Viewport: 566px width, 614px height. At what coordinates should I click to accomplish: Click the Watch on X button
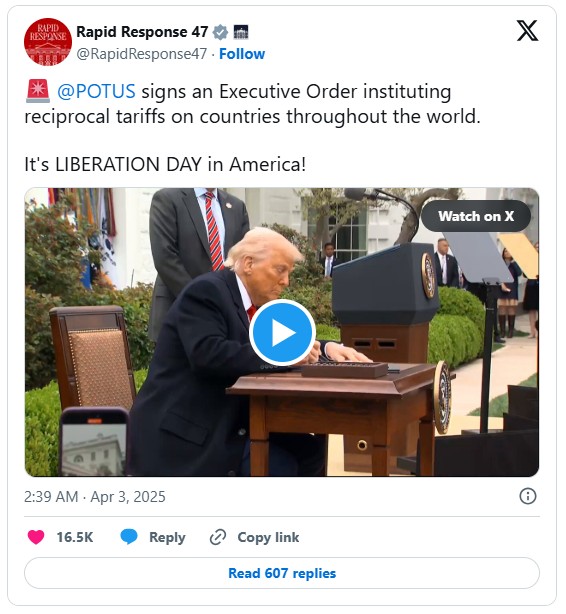tap(476, 216)
